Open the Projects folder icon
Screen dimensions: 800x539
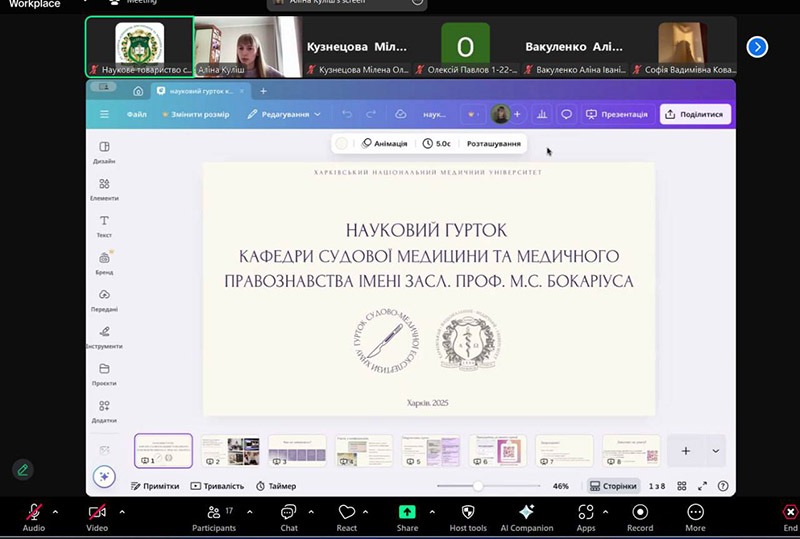click(104, 373)
